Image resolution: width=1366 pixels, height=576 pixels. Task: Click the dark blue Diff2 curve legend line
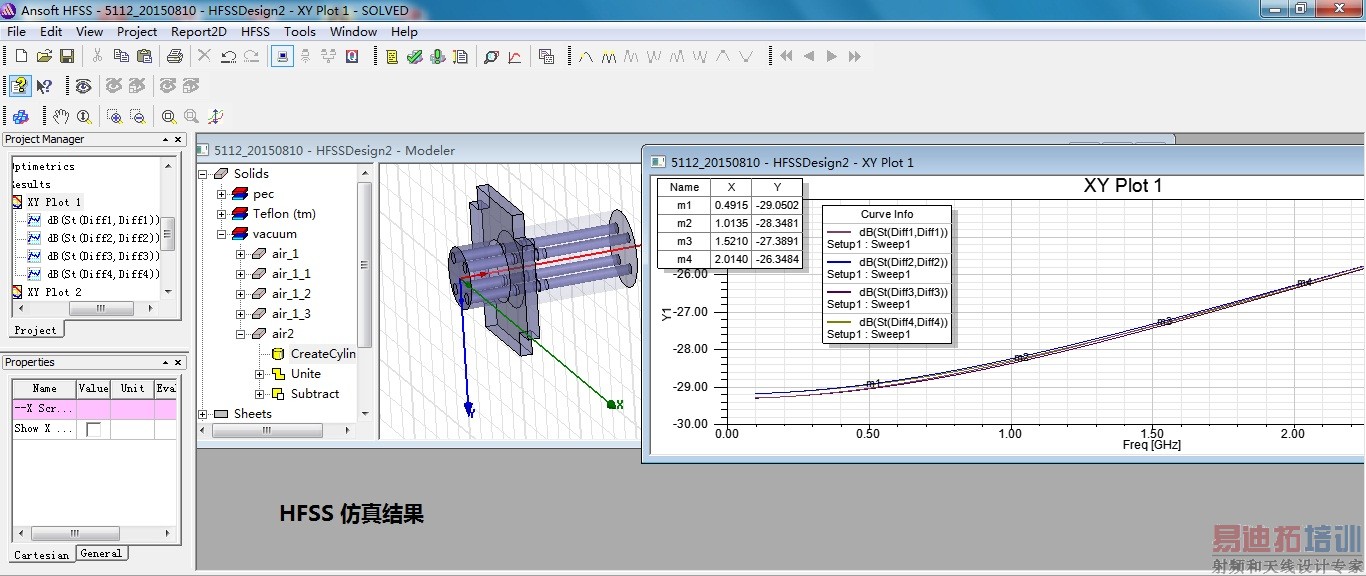point(837,262)
